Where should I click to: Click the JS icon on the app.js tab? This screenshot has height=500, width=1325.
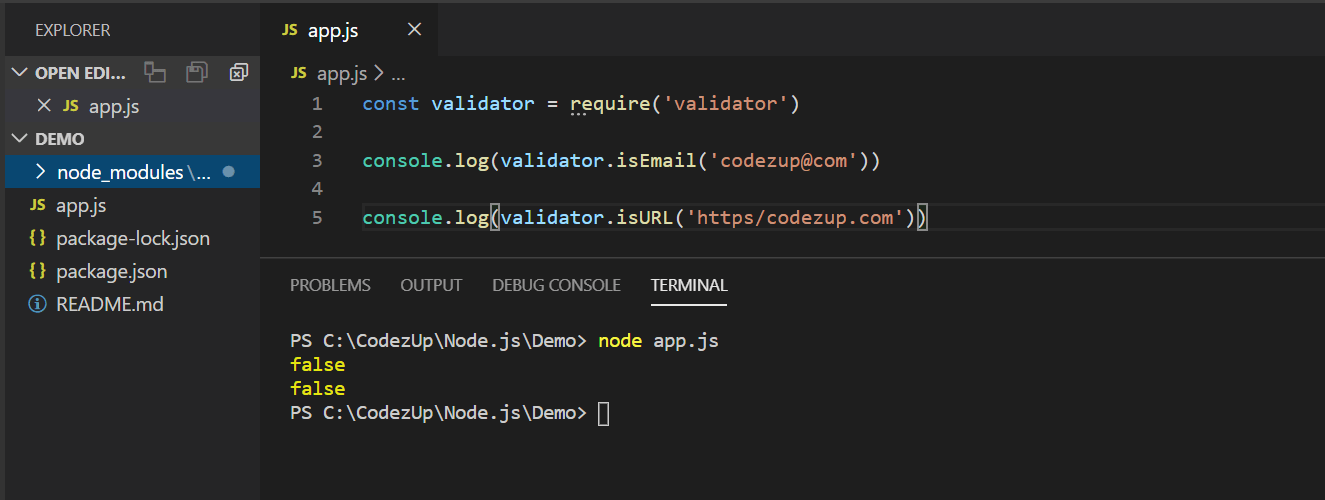[x=290, y=30]
